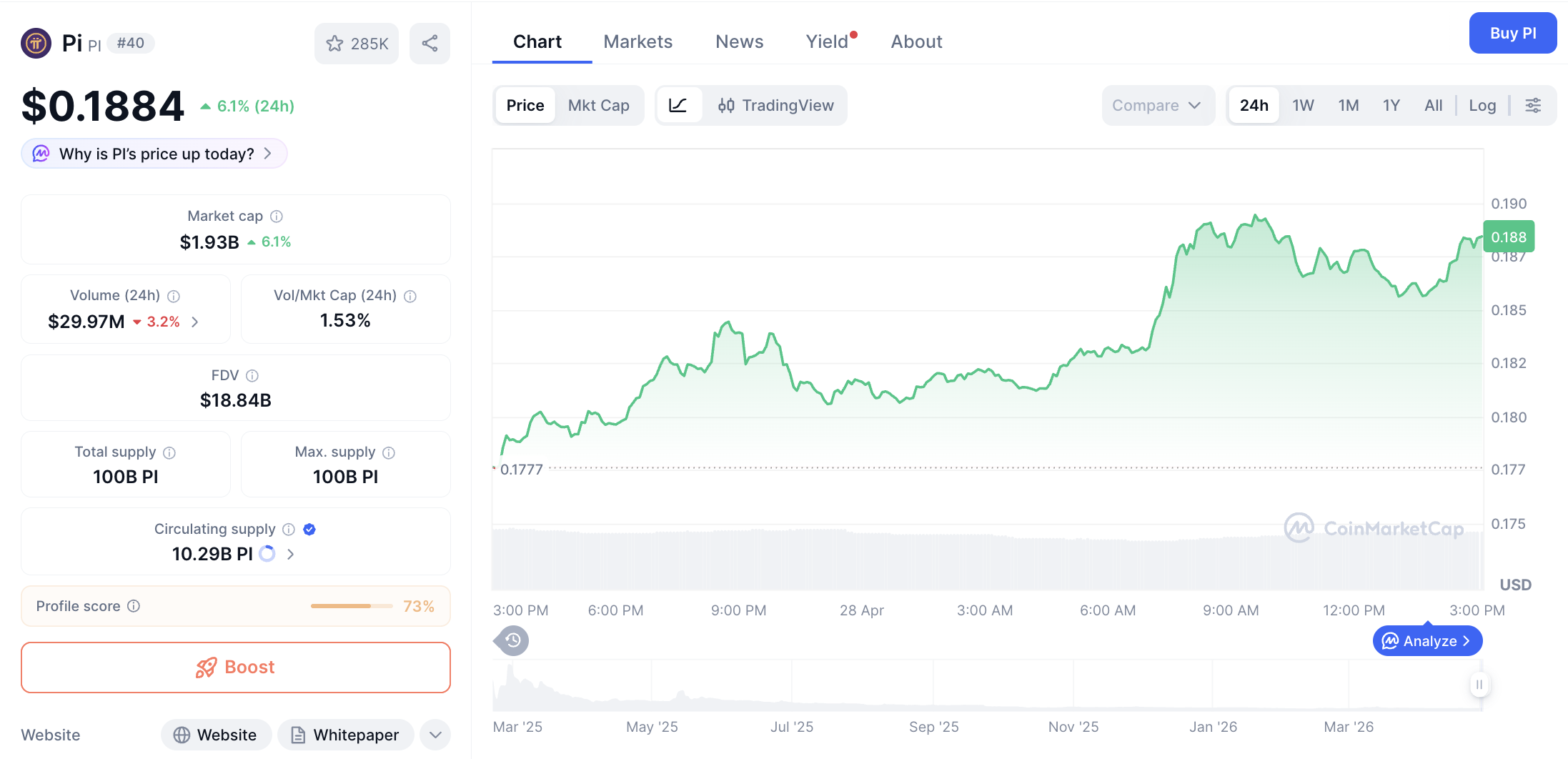The height and width of the screenshot is (759, 1568).
Task: Enable logarithmic scale with Log toggle
Action: pos(1482,105)
